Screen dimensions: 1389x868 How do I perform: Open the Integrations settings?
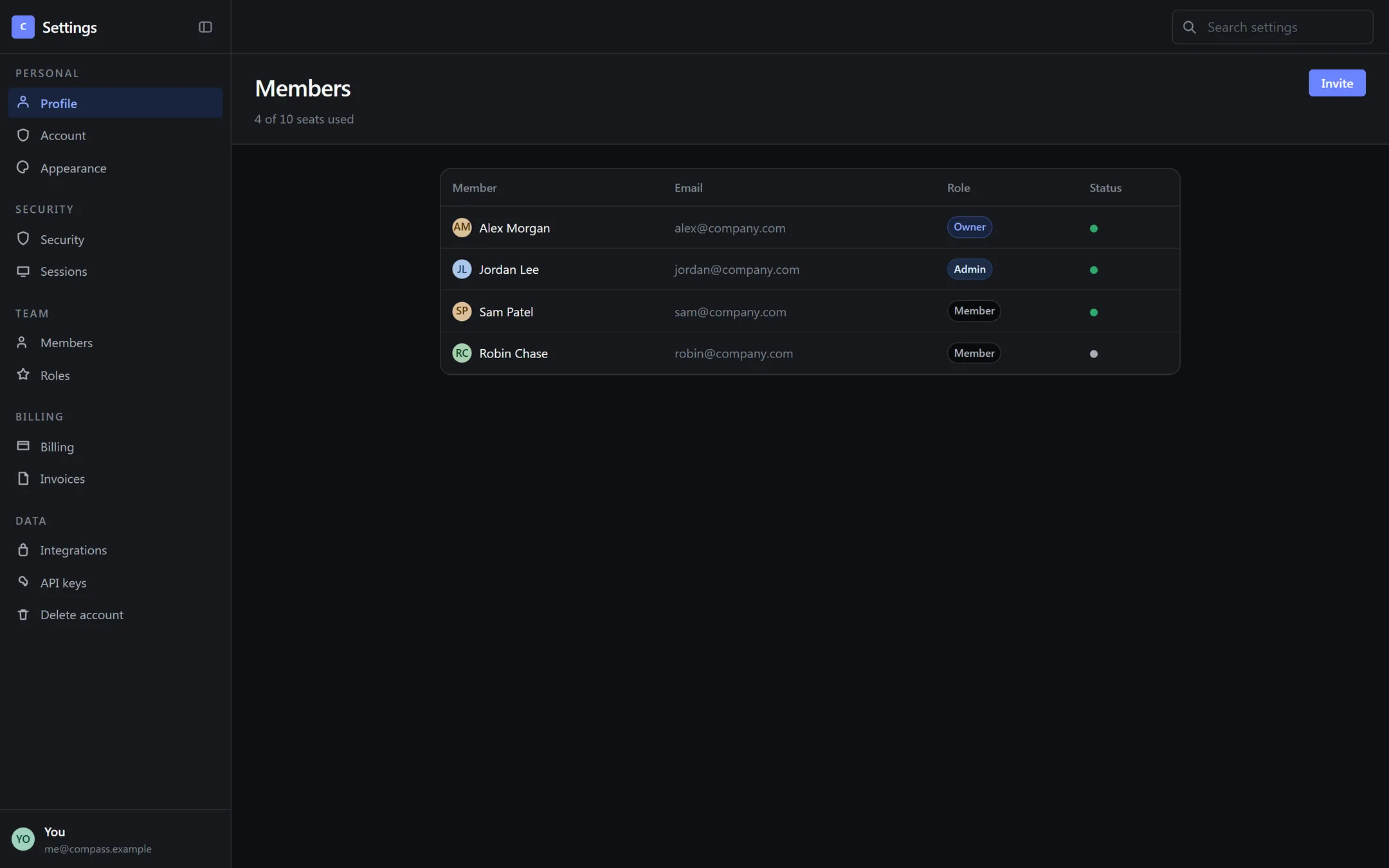(115, 550)
